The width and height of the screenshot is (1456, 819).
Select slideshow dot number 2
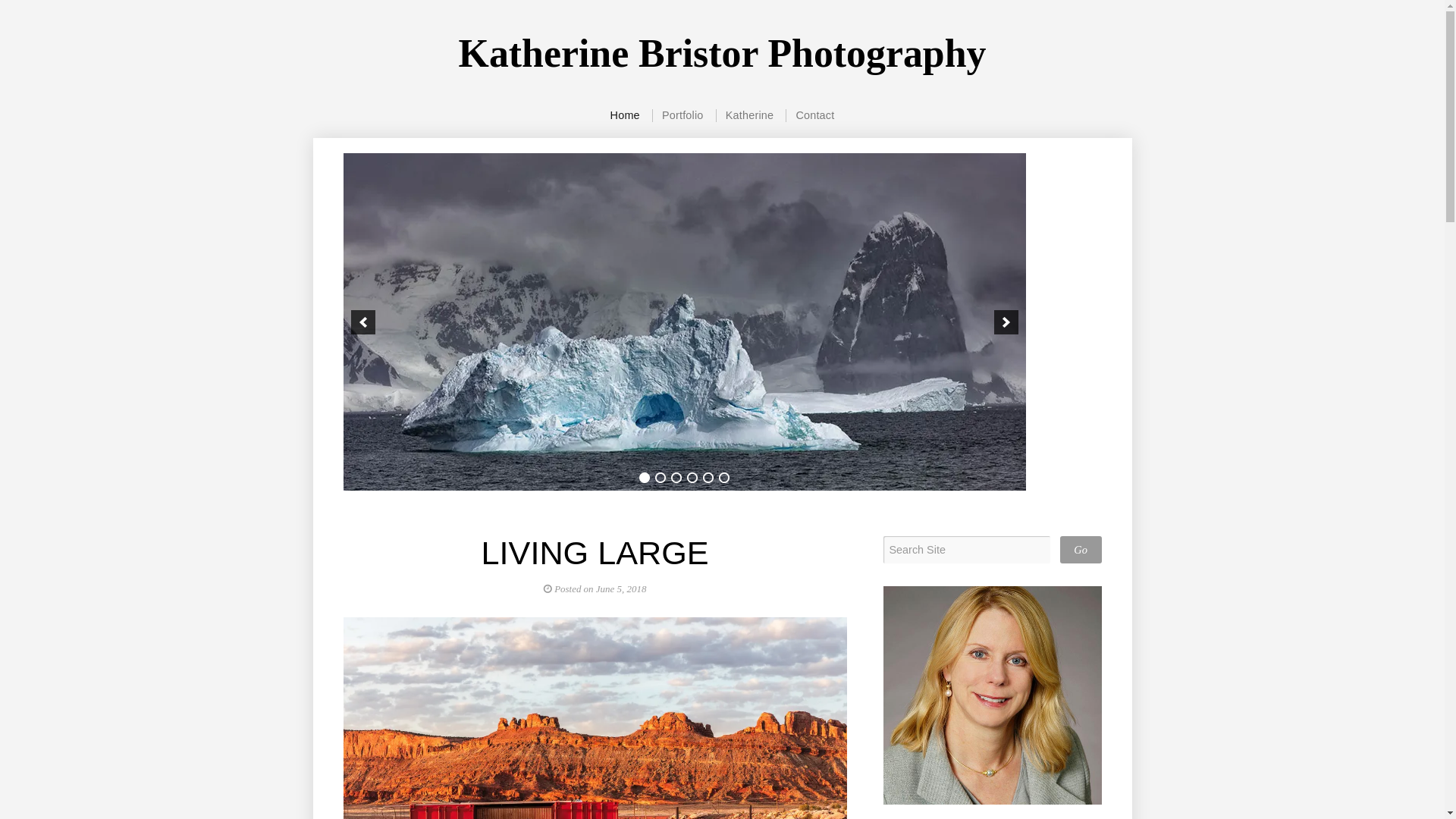[660, 478]
